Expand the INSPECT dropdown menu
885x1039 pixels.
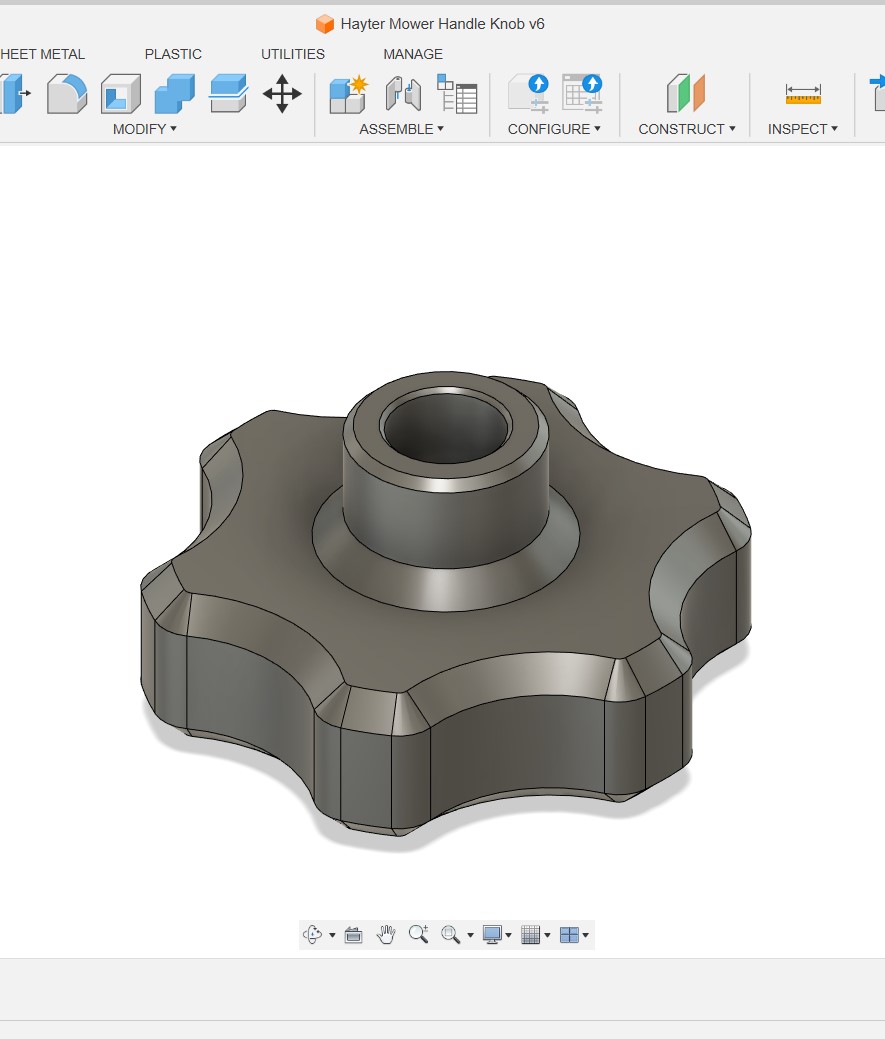pyautogui.click(x=802, y=129)
